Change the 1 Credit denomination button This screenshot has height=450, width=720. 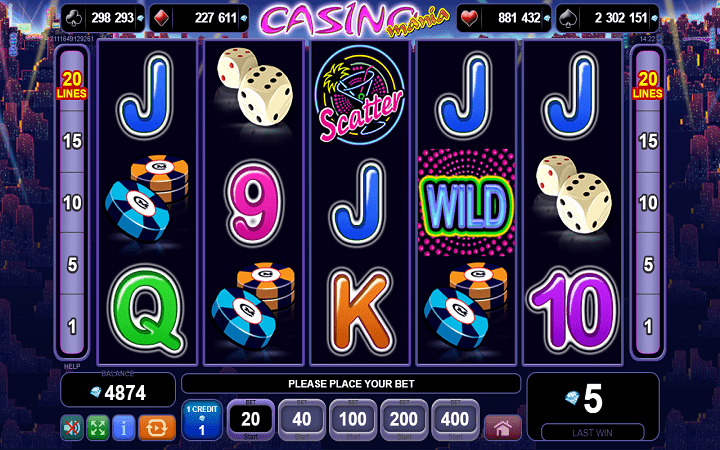click(x=202, y=420)
